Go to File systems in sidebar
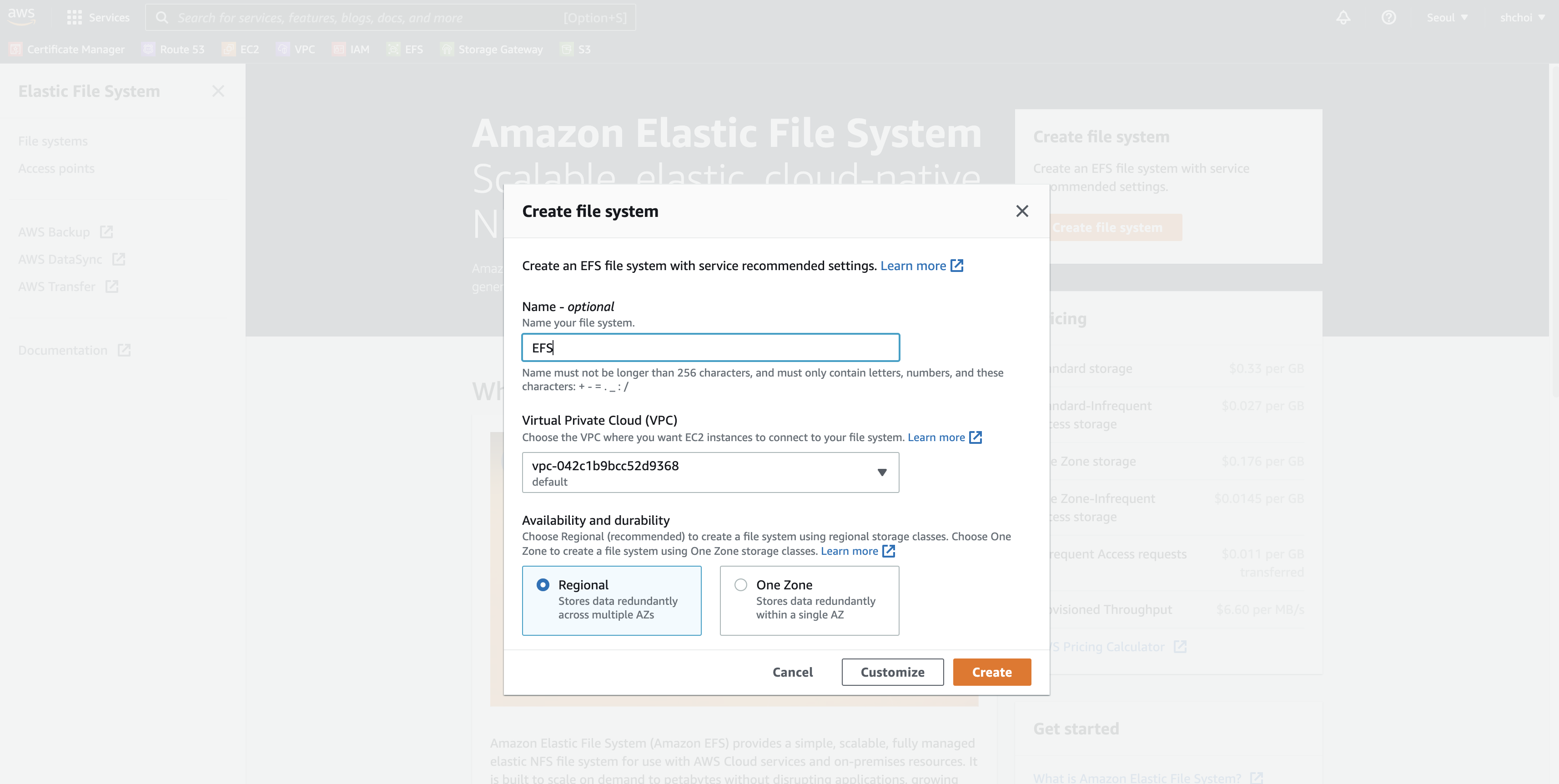This screenshot has height=784, width=1559. (x=53, y=141)
